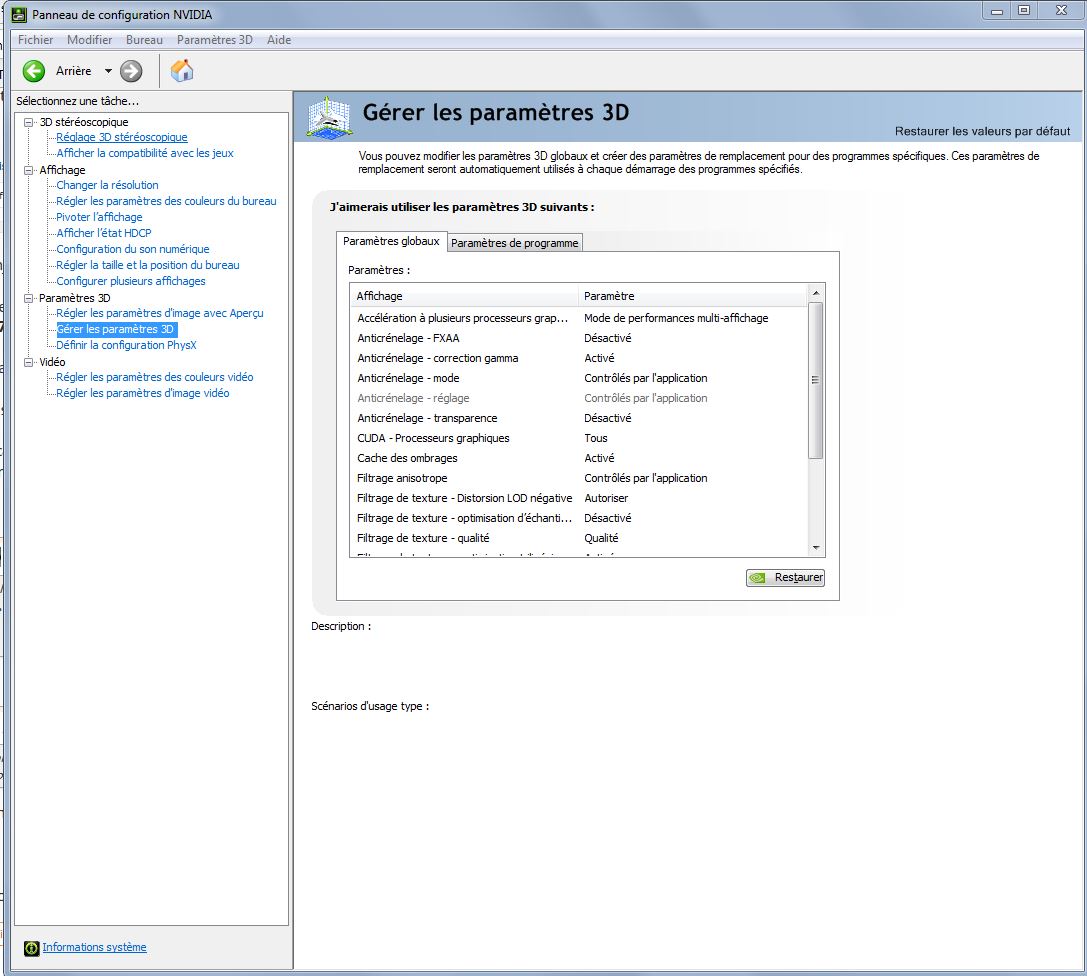The height and width of the screenshot is (976, 1087).
Task: Click the settings list scroll-up arrow
Action: [x=816, y=293]
